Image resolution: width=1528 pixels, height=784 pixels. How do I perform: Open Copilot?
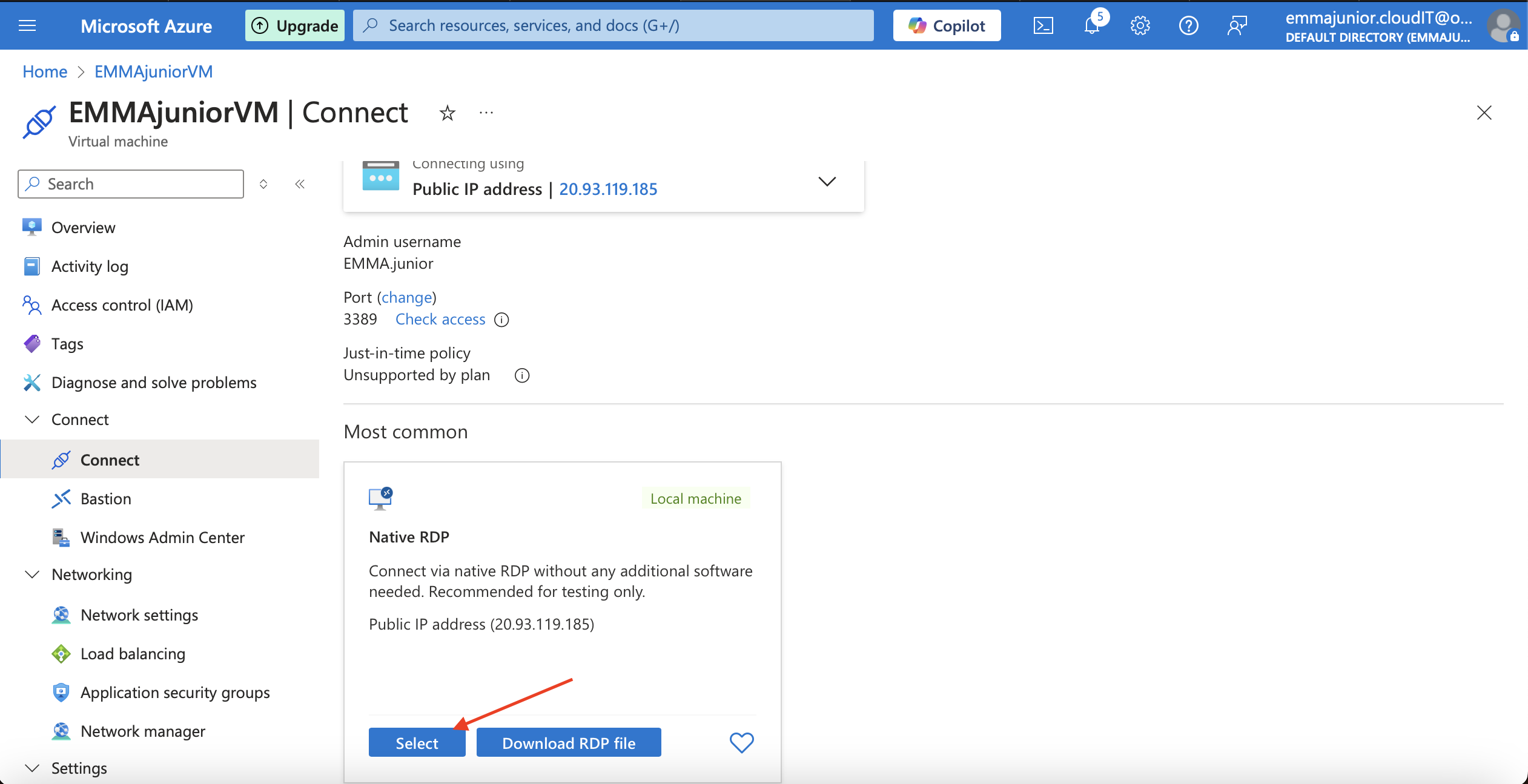(947, 25)
